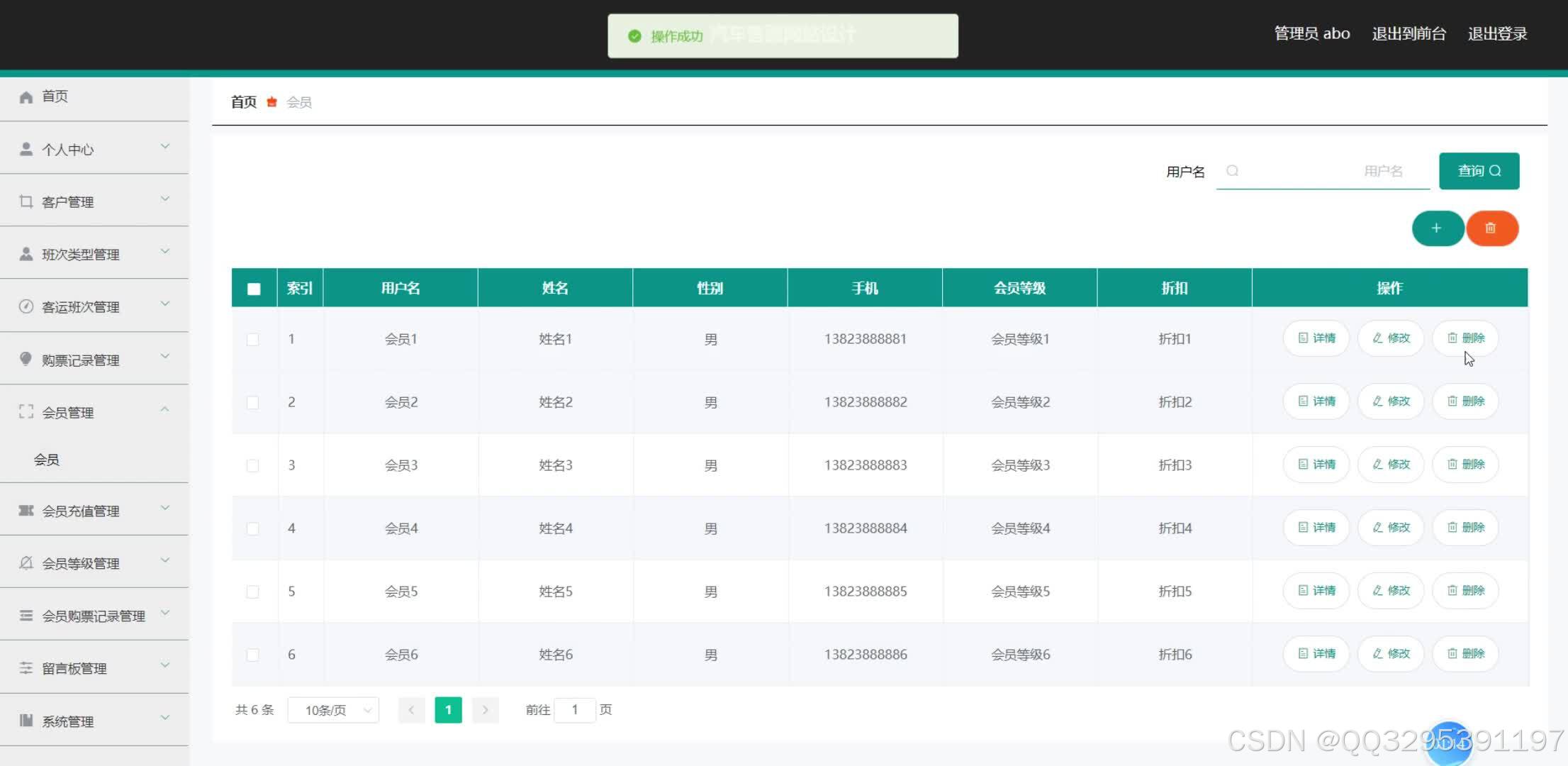Image resolution: width=1568 pixels, height=766 pixels.
Task: Open the 10条/页 page size dropdown
Action: coord(333,710)
